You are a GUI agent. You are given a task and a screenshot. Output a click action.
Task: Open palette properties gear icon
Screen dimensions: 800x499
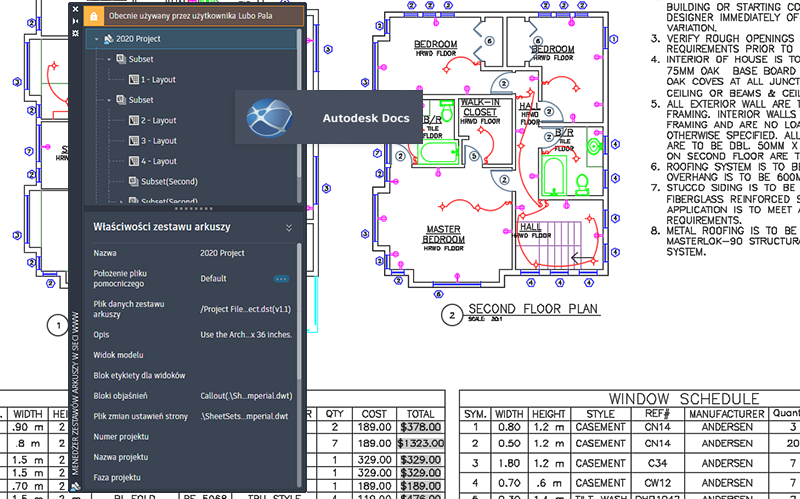click(76, 33)
